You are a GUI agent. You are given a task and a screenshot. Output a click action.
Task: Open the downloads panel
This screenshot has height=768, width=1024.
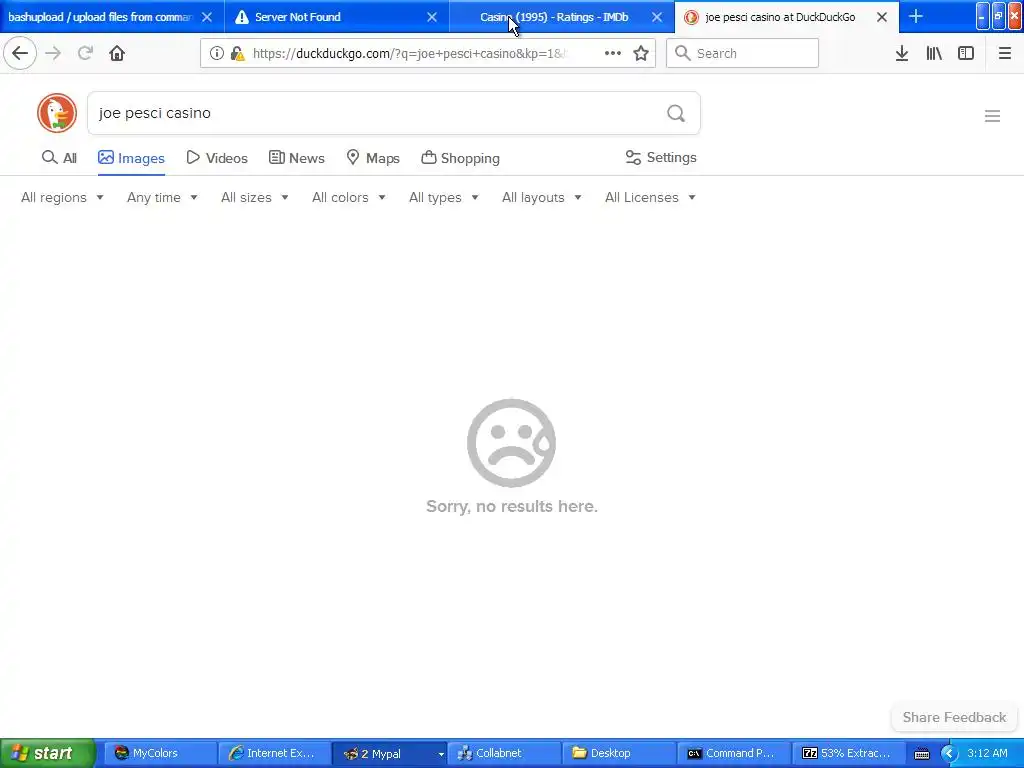(x=902, y=53)
